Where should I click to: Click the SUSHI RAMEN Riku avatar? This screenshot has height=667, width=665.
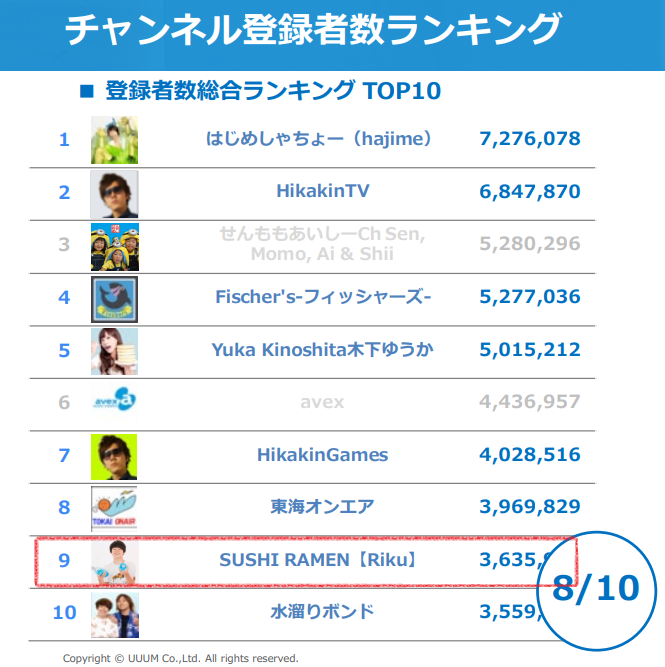[x=115, y=560]
